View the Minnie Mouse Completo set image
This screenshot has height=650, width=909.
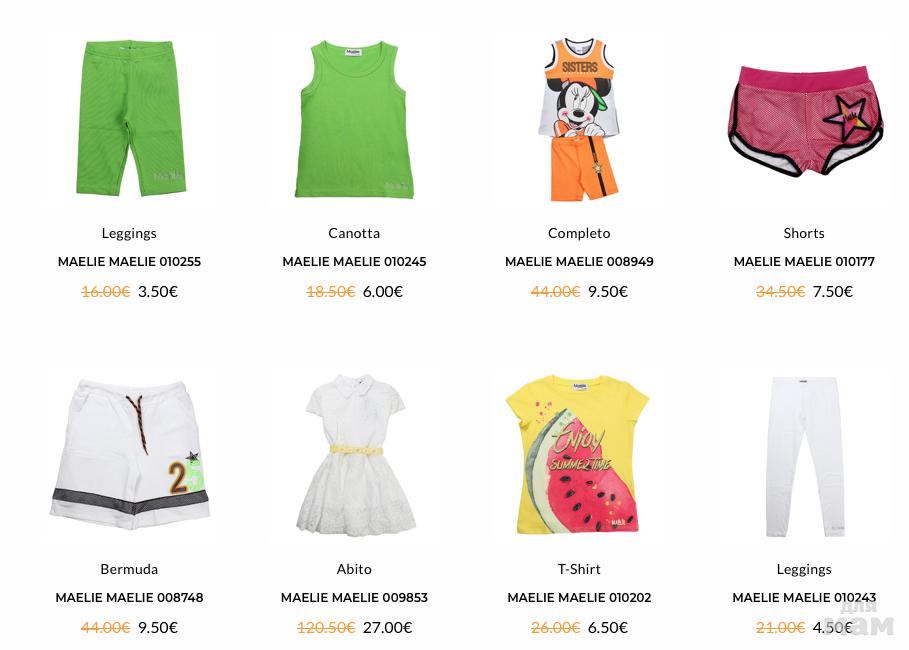click(579, 119)
